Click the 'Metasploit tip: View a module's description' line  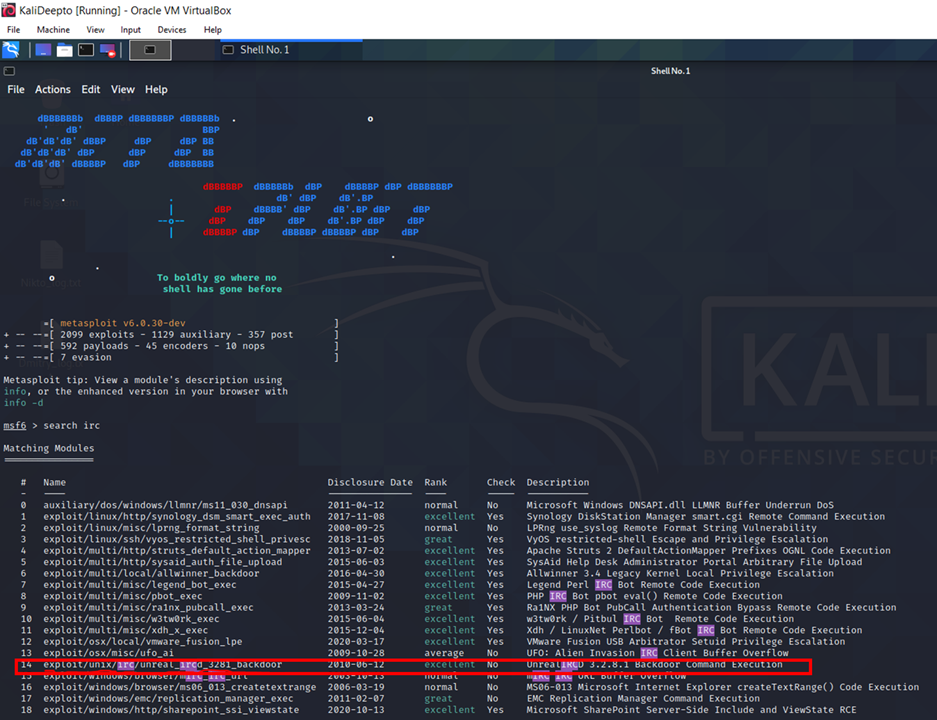click(143, 380)
